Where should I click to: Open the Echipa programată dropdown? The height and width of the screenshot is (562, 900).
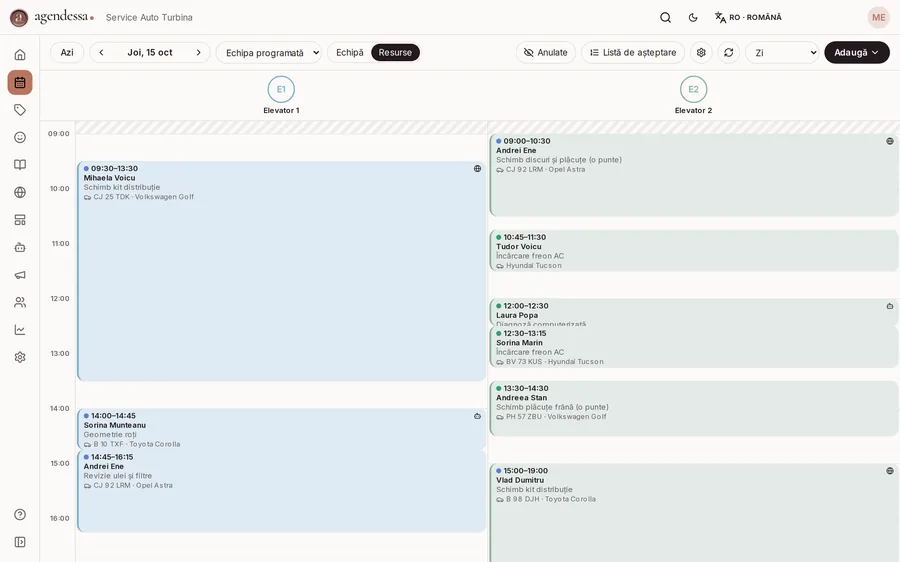(269, 52)
